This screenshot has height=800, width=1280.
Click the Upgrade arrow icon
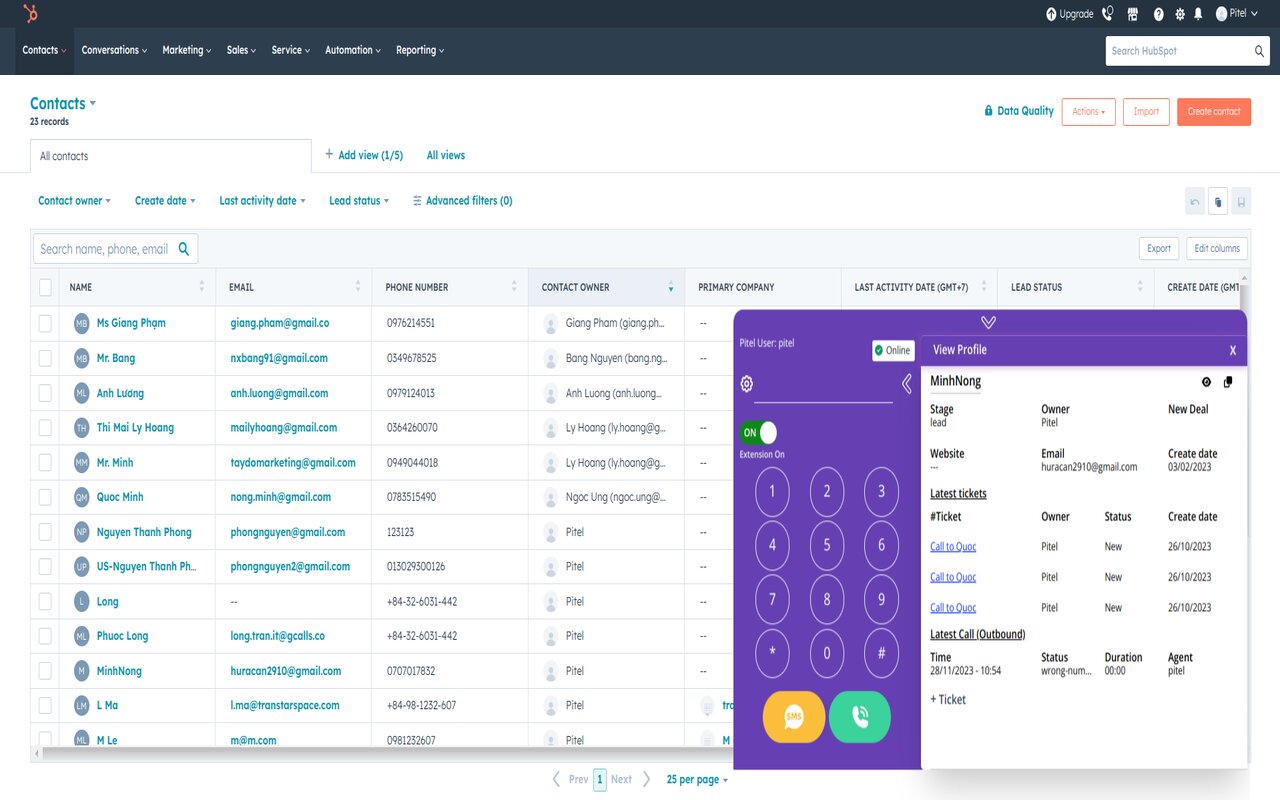[x=1051, y=14]
